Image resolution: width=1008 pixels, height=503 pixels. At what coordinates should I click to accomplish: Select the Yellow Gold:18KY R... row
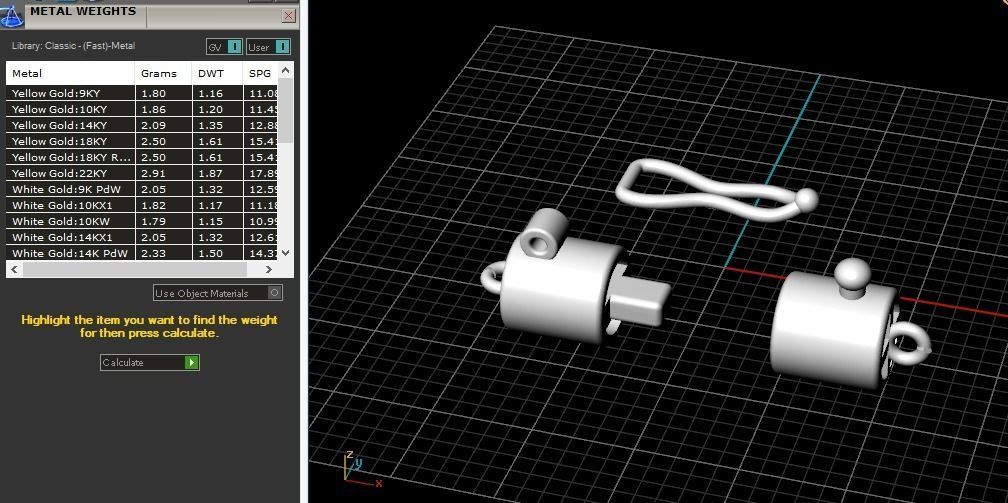point(143,158)
